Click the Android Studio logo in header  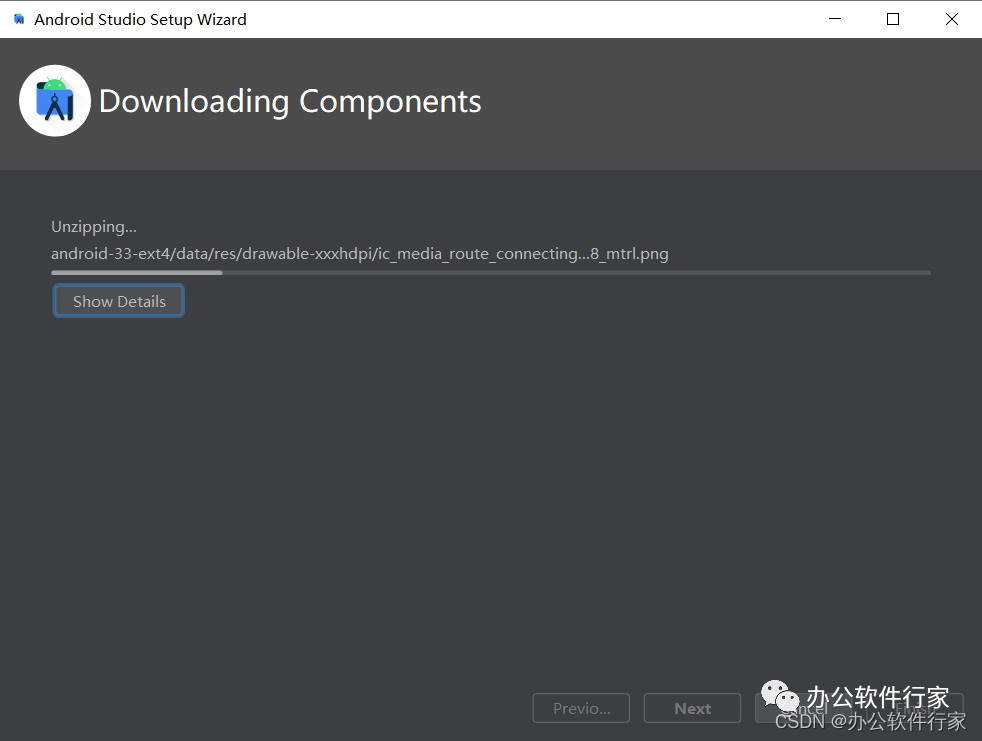(55, 101)
